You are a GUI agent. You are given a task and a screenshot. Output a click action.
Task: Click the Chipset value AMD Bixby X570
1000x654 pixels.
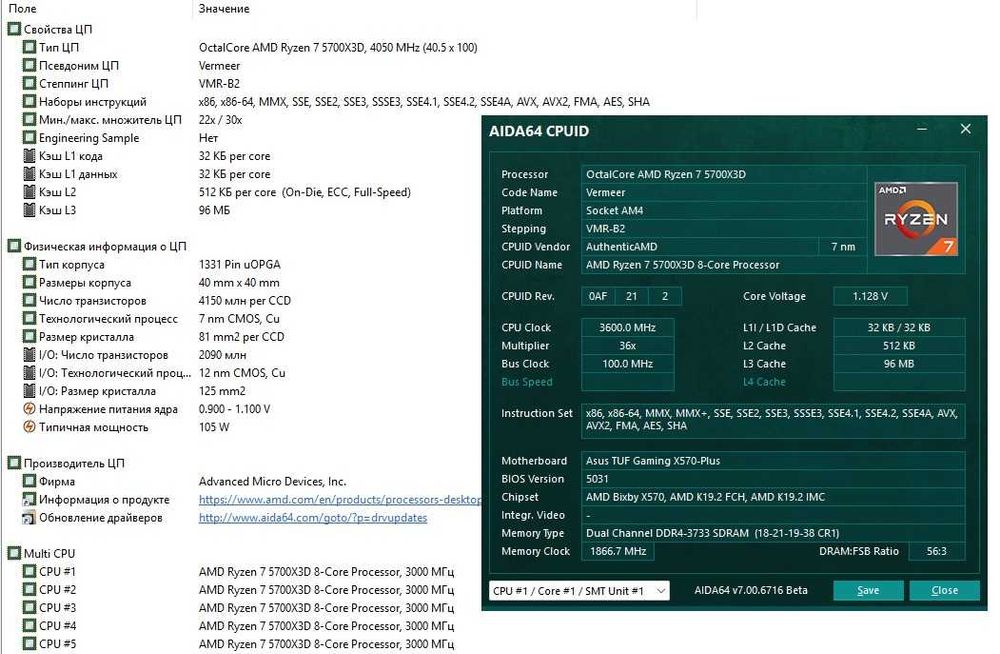point(772,497)
